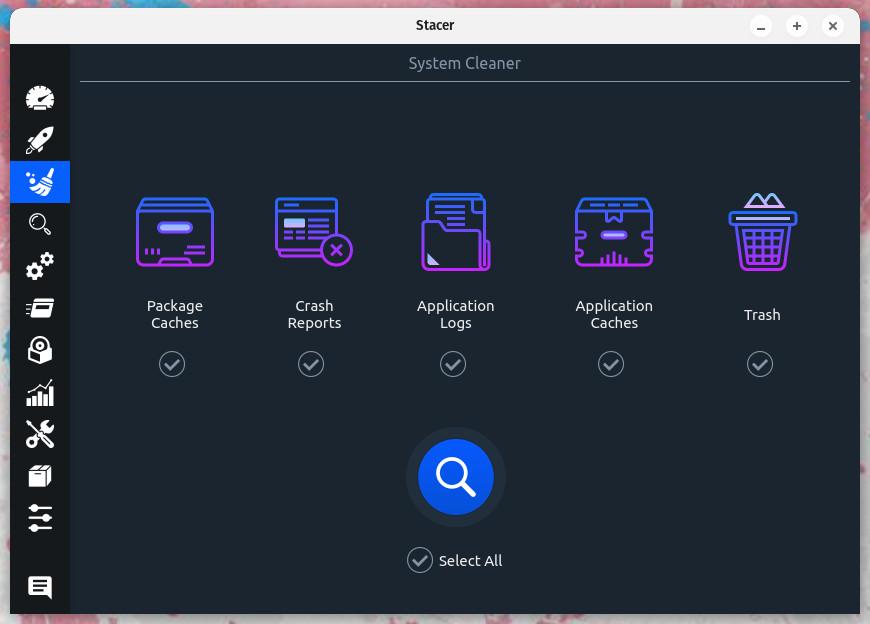Open the Processes panel icon

[40, 308]
